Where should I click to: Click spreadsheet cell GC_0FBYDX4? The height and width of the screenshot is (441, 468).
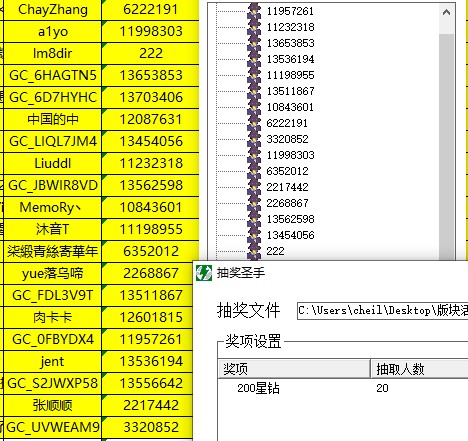click(52, 340)
